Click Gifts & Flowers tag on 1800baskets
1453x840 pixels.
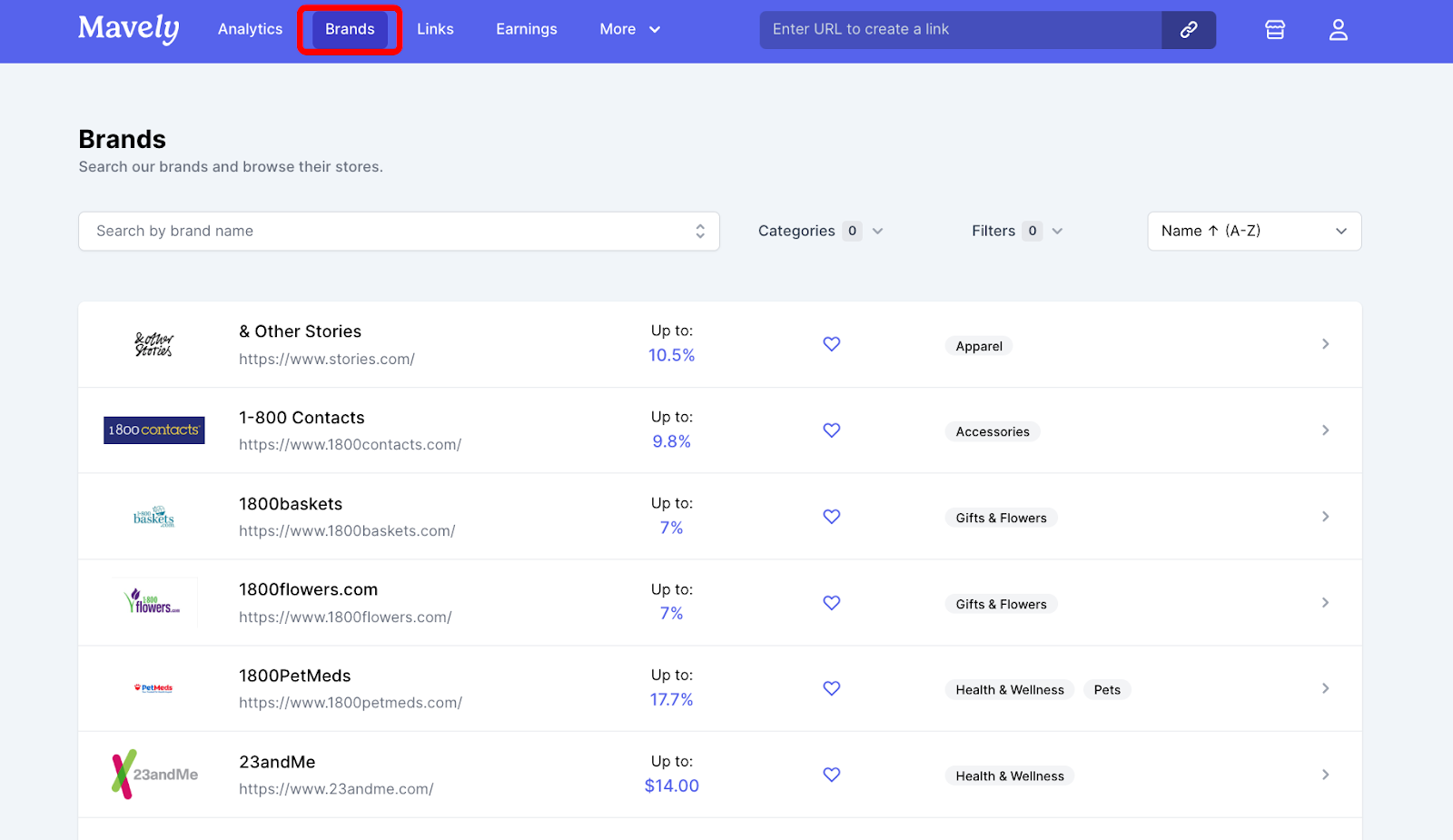click(1001, 518)
